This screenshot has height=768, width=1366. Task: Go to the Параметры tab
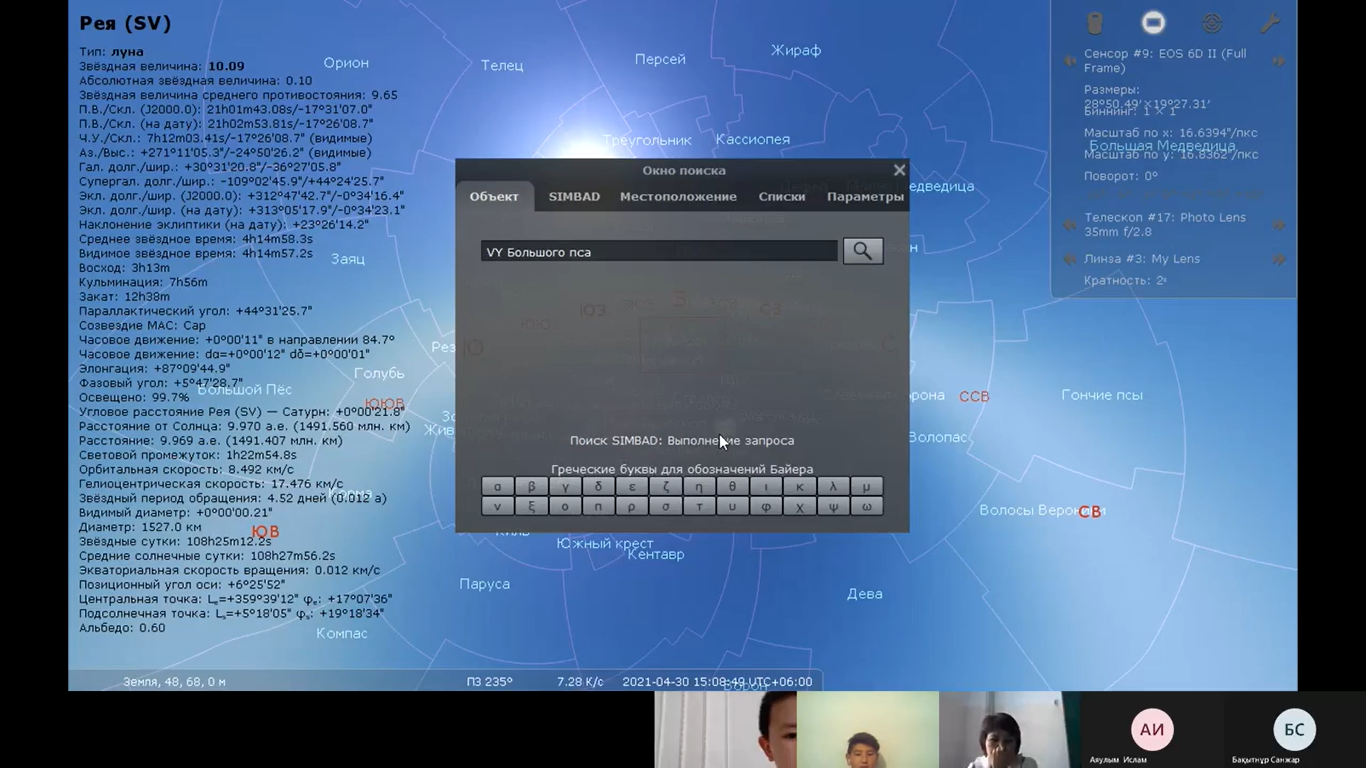[x=865, y=197]
